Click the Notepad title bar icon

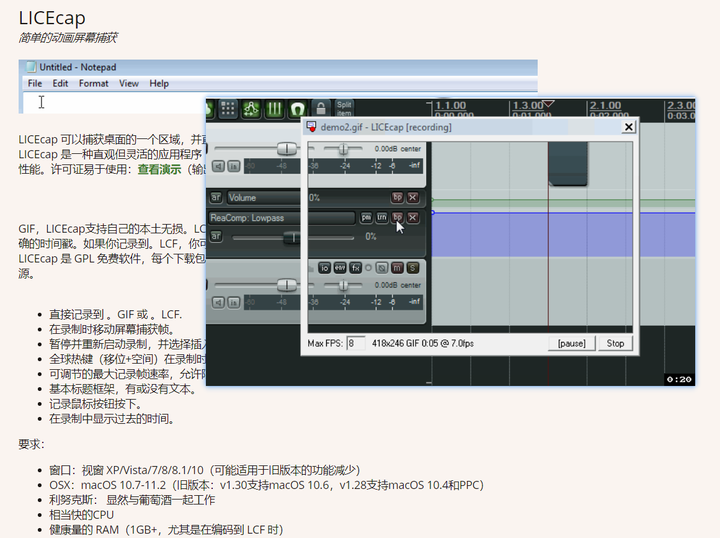click(31, 67)
